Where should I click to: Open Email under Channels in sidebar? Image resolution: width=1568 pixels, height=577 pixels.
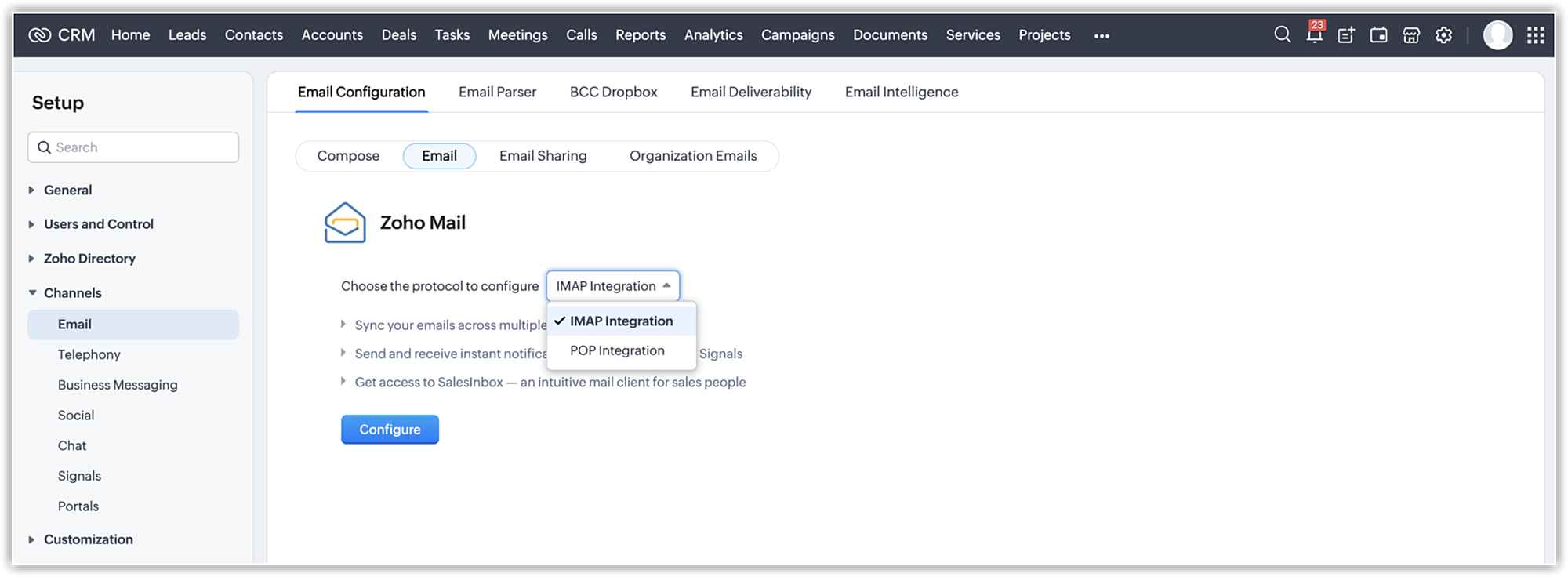point(133,325)
